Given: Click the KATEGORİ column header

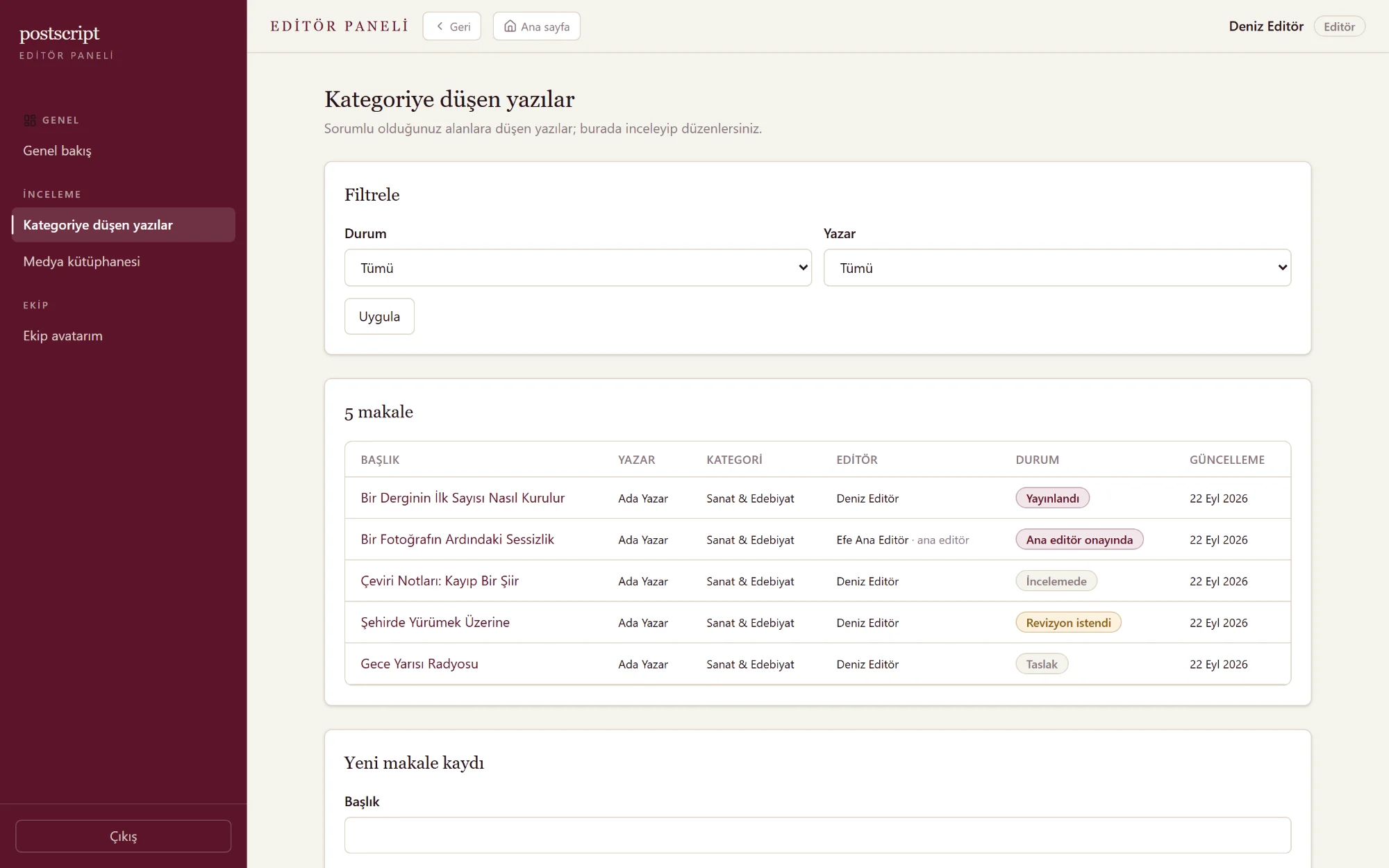Looking at the screenshot, I should [734, 460].
